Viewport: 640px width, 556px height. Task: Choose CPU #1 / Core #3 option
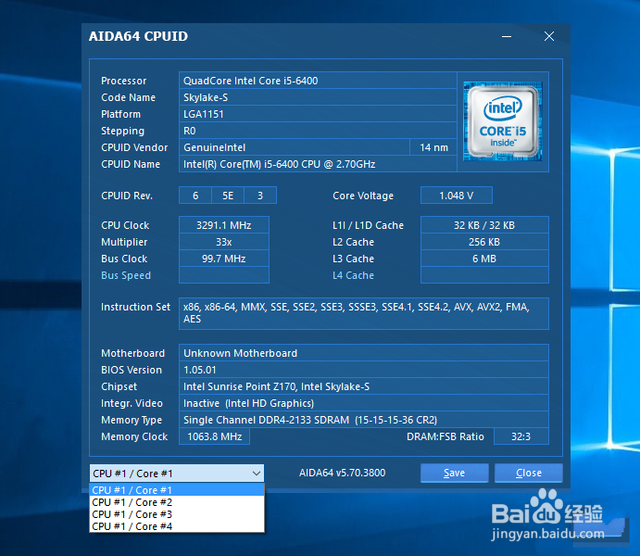(x=177, y=514)
